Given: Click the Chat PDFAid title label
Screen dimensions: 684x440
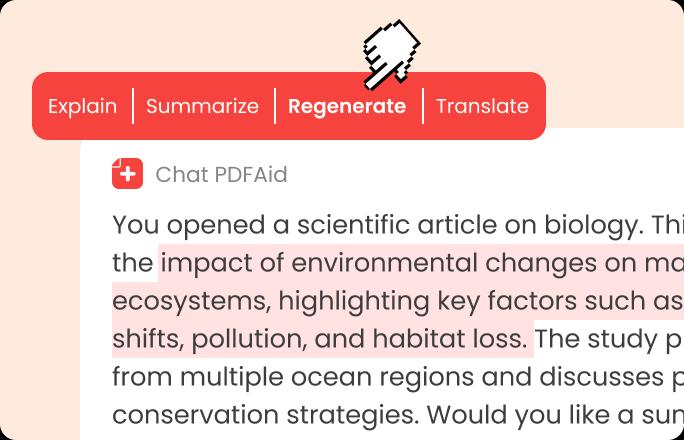Looking at the screenshot, I should tap(221, 175).
